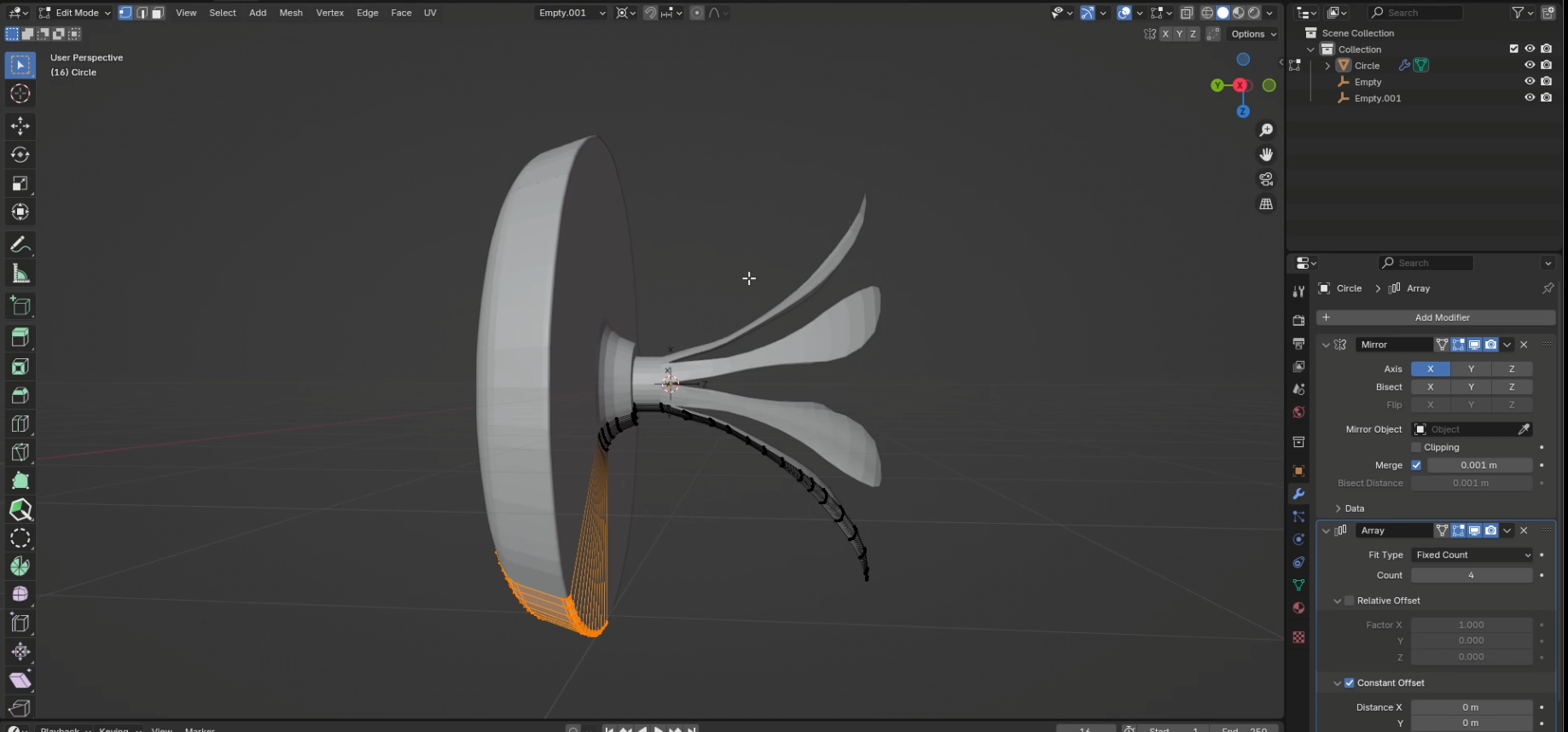This screenshot has height=732, width=1568.
Task: Select the Annotate tool
Action: coord(20,245)
